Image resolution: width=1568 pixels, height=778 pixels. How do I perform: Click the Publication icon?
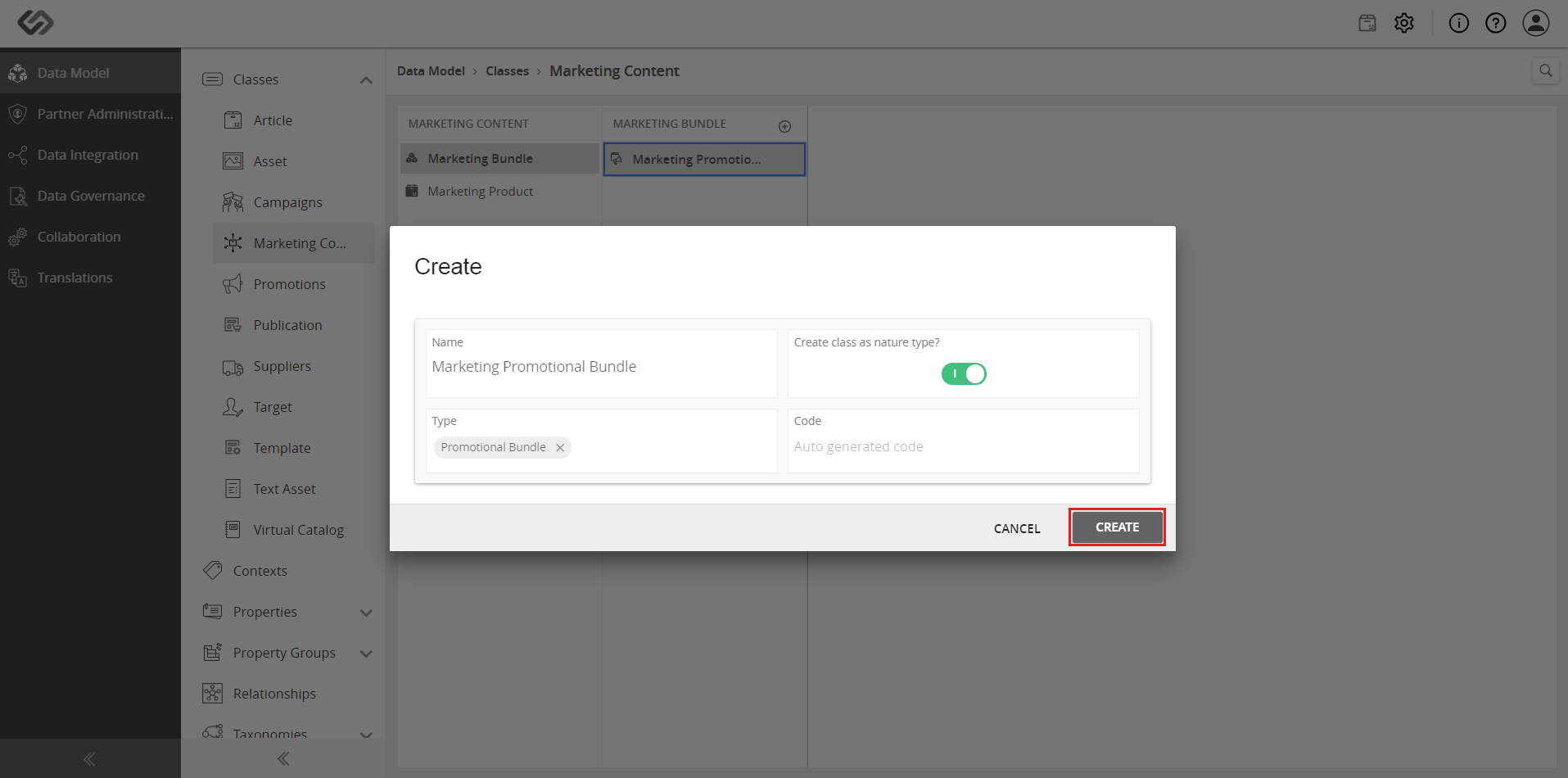233,325
